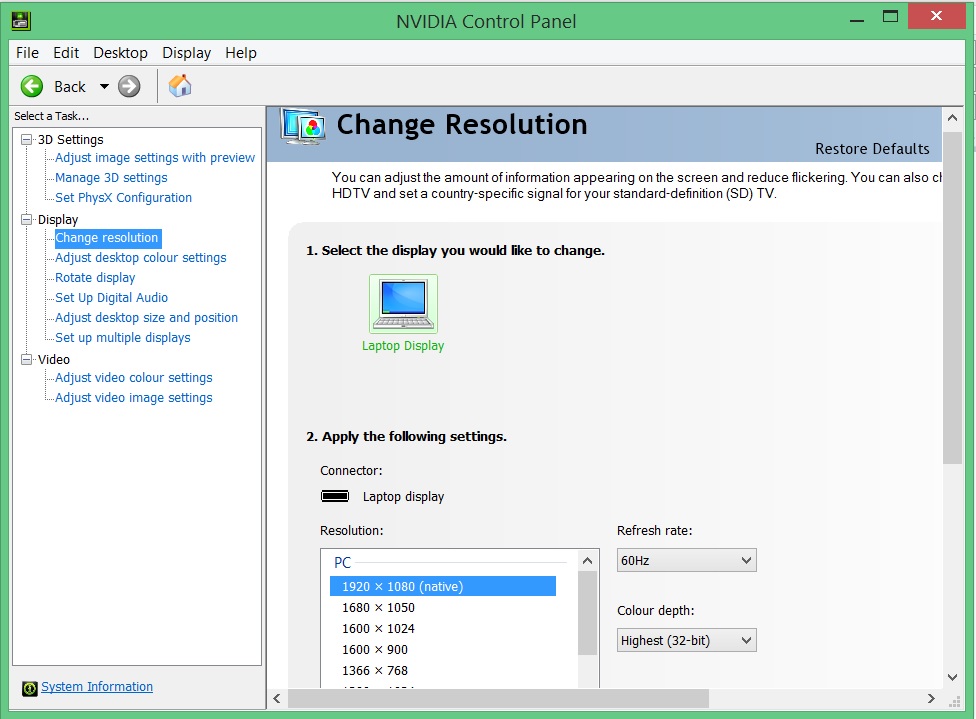
Task: Open Adjust desktop colour settings
Action: click(x=141, y=258)
